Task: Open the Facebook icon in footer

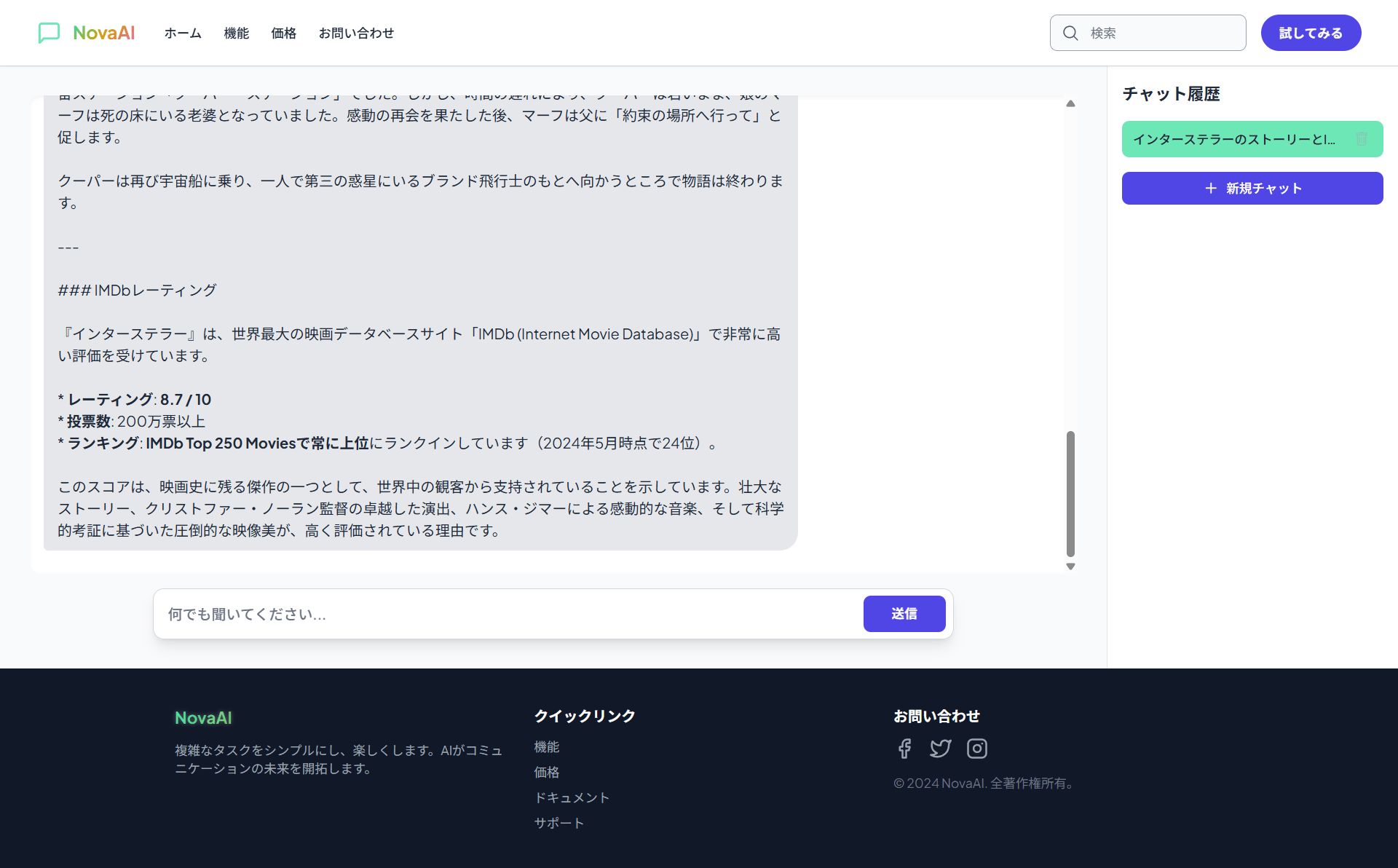Action: tap(904, 749)
